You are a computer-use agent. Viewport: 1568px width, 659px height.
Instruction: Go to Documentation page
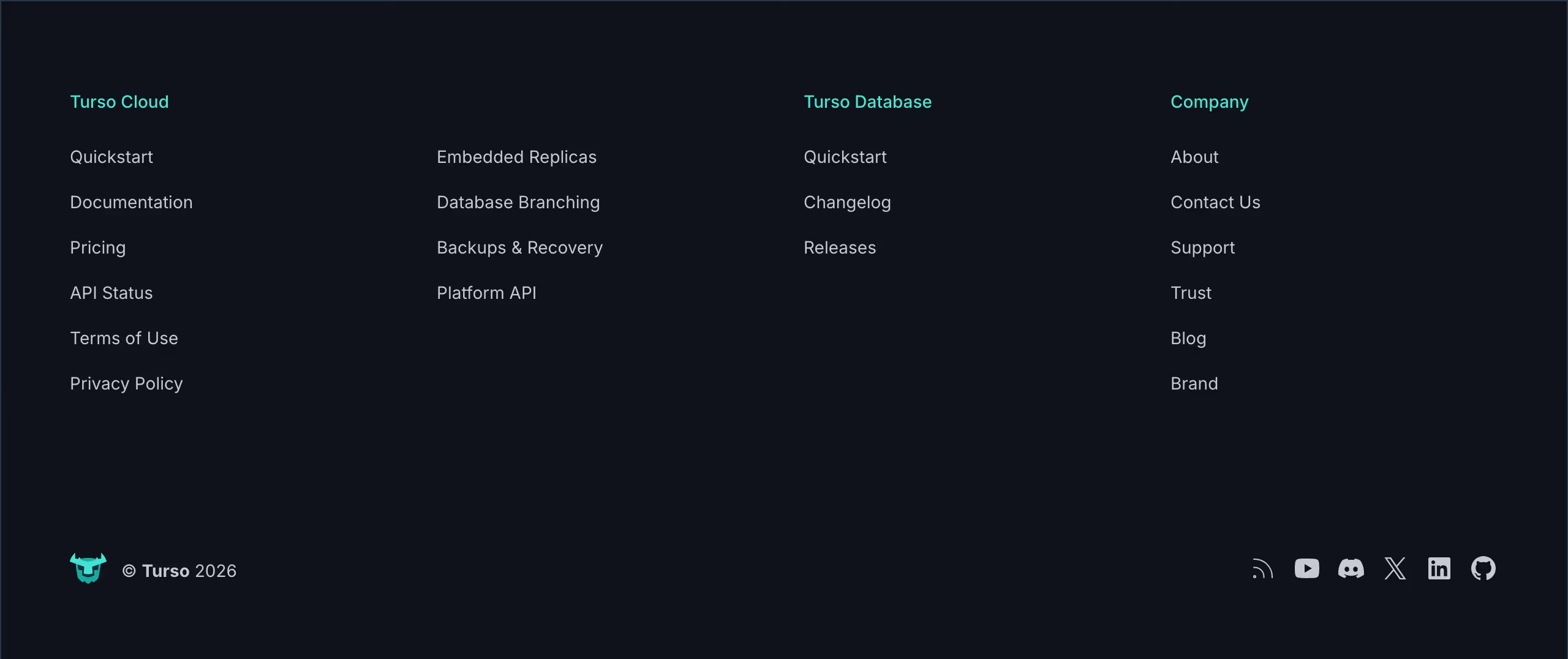pos(131,203)
